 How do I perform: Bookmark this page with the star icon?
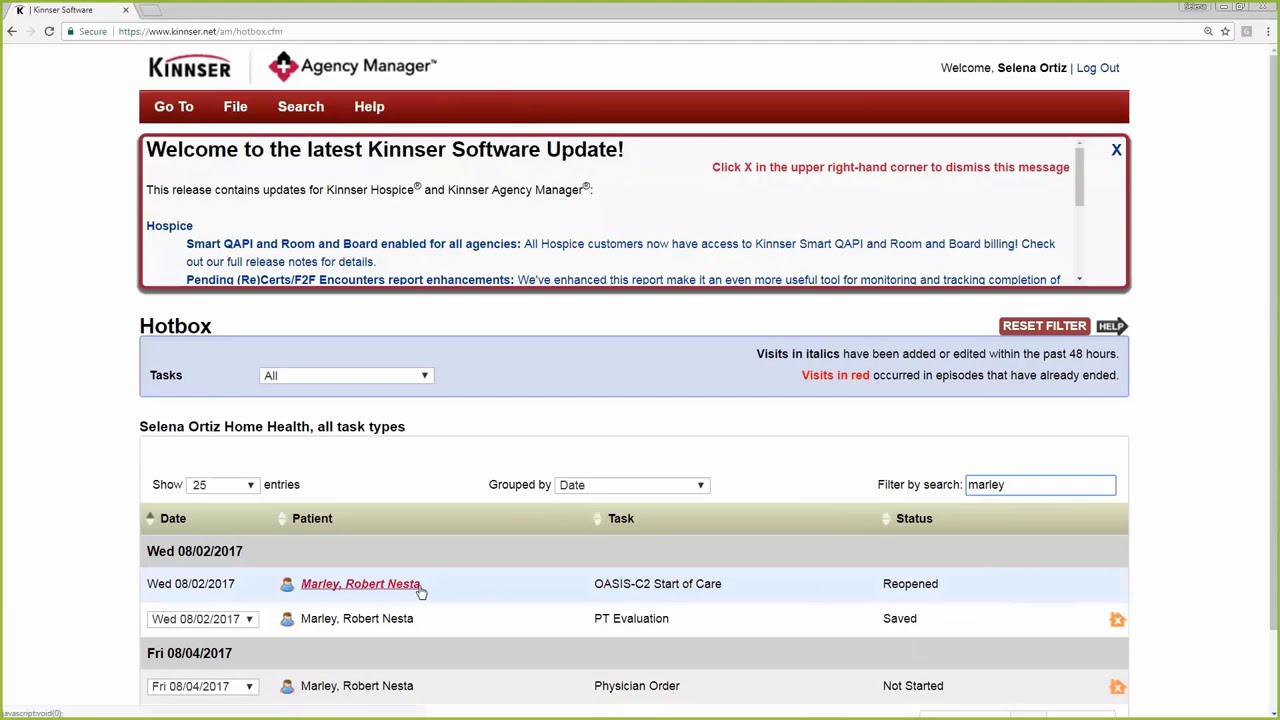pos(1225,32)
